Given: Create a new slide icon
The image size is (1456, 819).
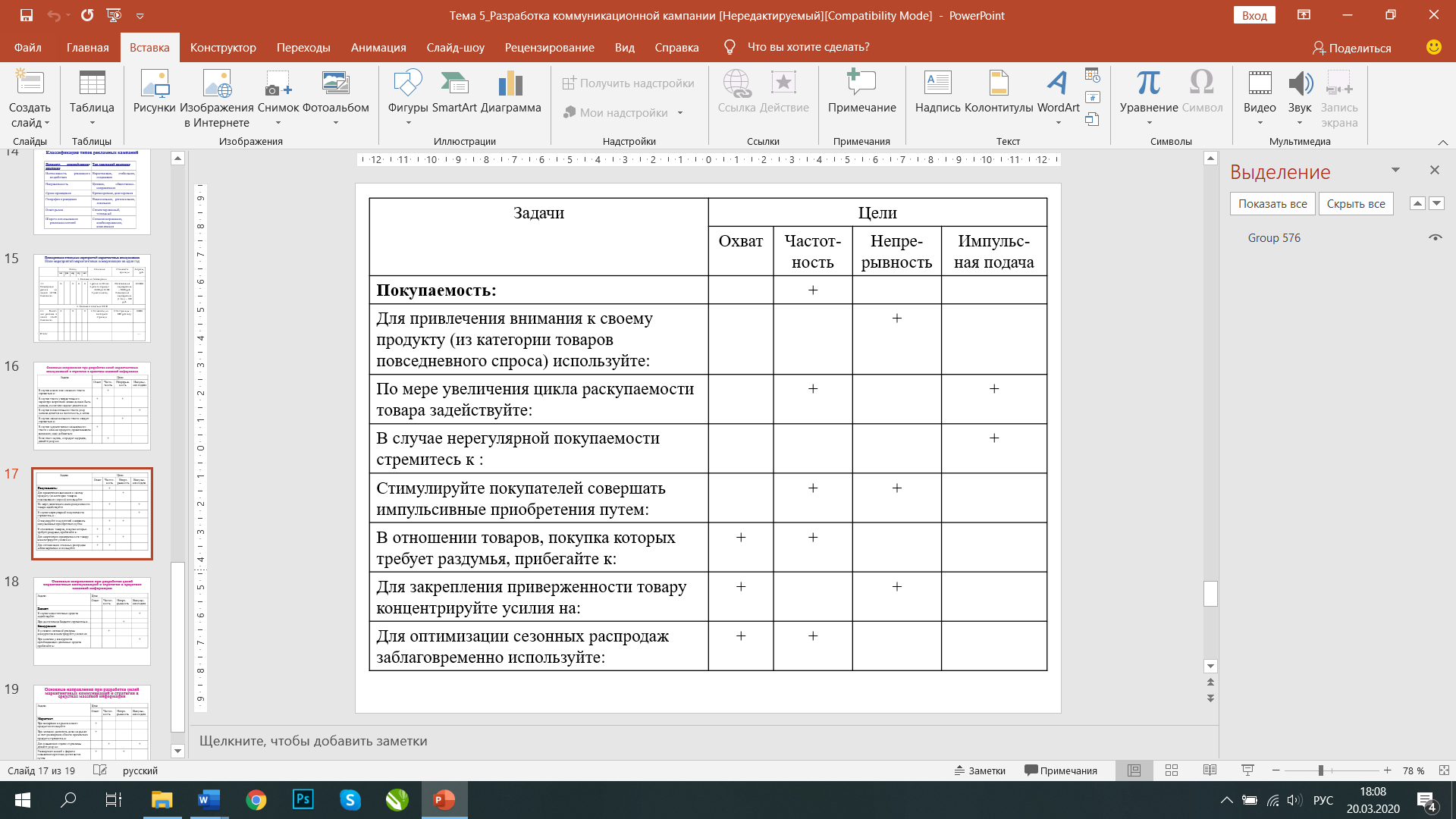Looking at the screenshot, I should tap(30, 83).
